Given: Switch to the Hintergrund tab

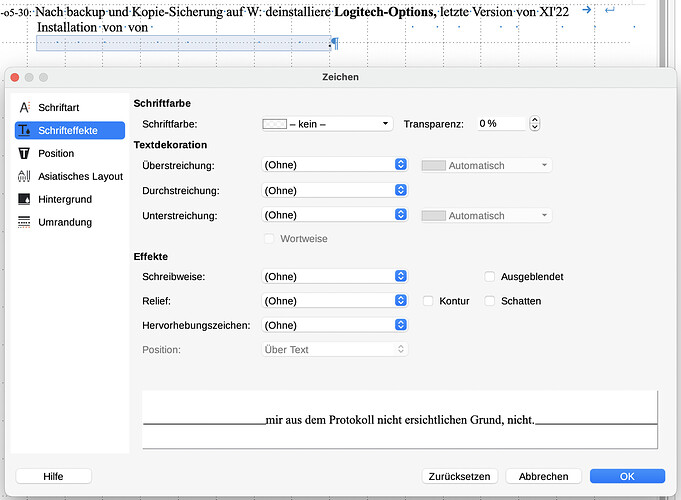Looking at the screenshot, I should (x=65, y=199).
